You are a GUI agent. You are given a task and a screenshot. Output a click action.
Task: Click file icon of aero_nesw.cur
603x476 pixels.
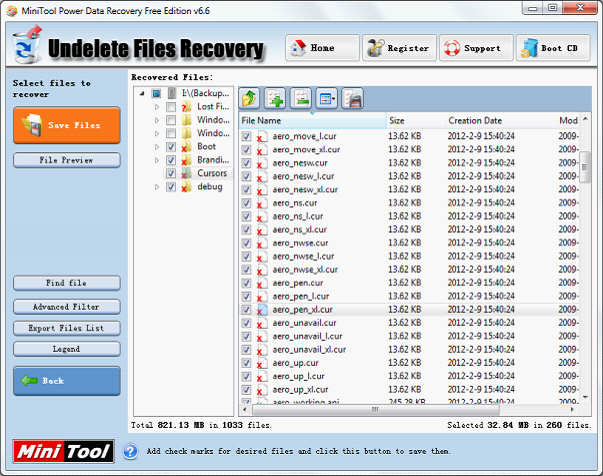click(262, 163)
